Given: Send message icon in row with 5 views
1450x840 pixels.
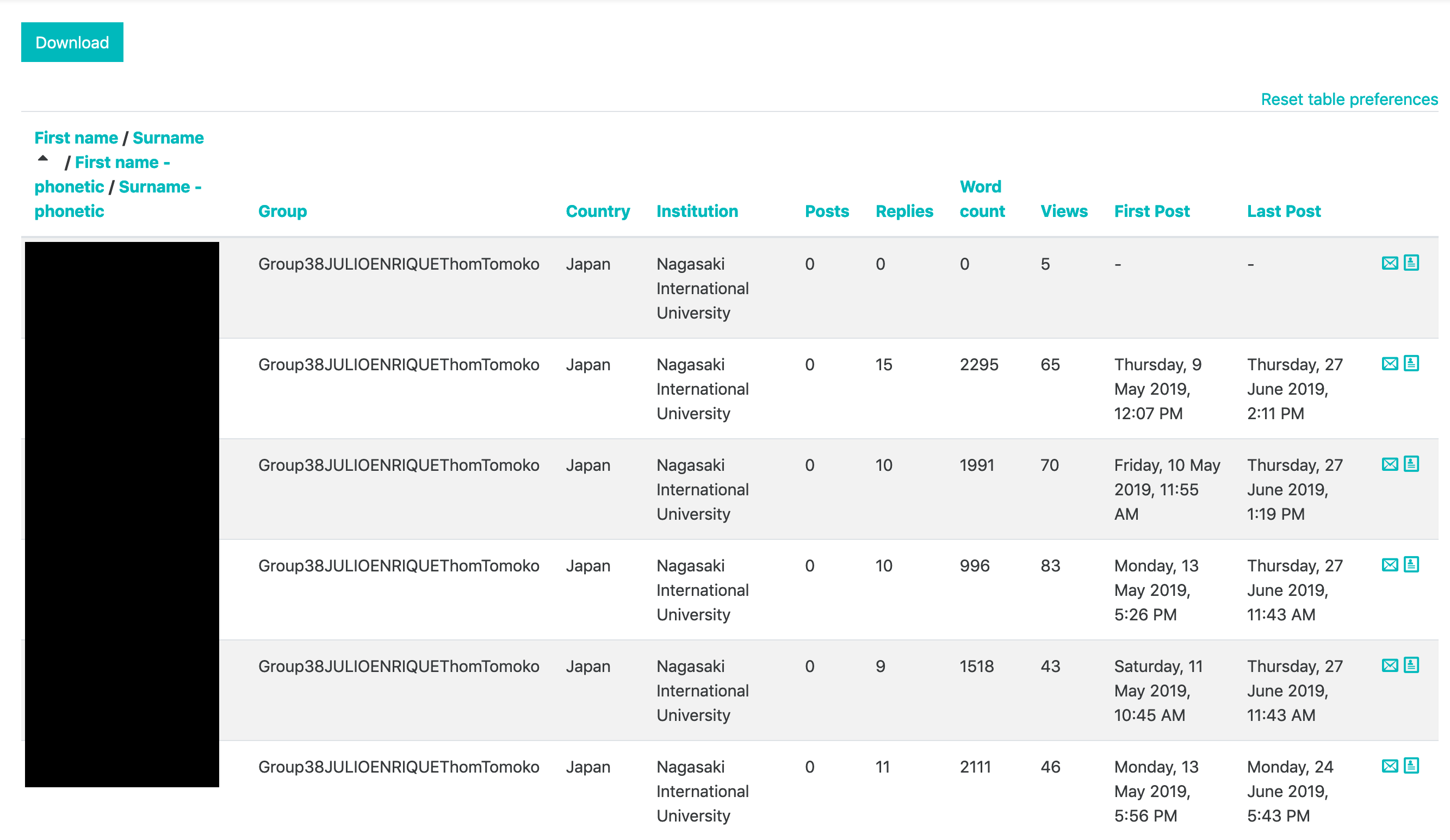Looking at the screenshot, I should [x=1390, y=263].
